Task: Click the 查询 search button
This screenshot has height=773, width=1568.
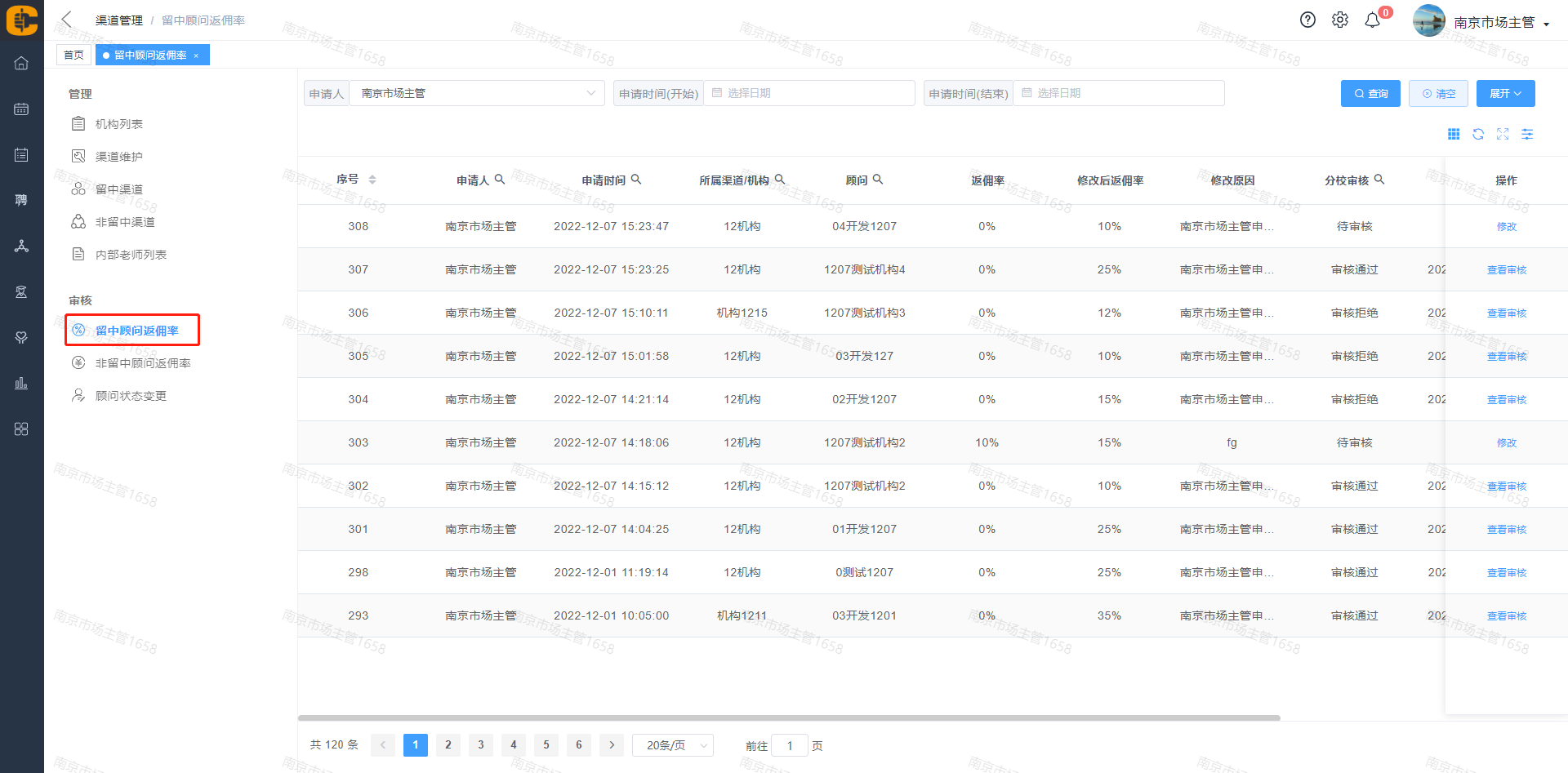Action: click(1370, 93)
